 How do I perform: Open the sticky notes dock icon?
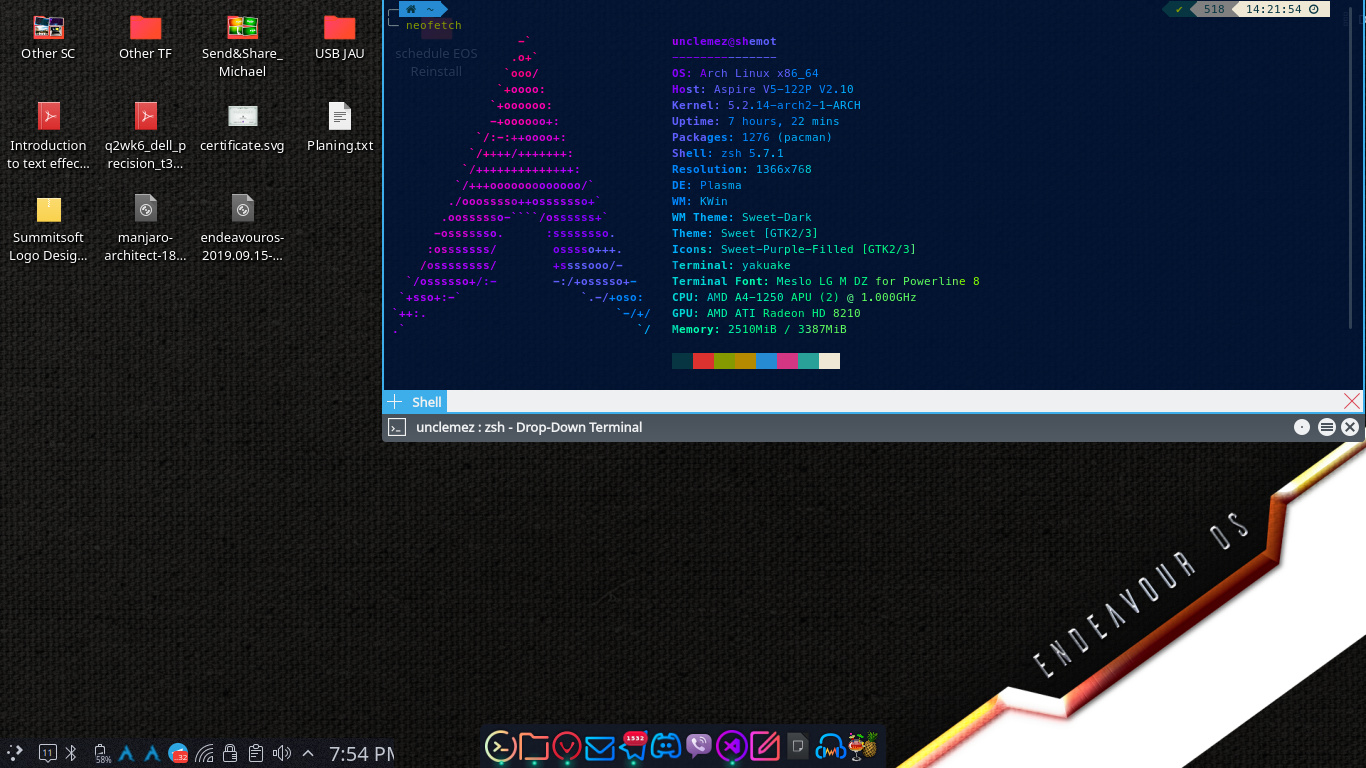(x=797, y=746)
